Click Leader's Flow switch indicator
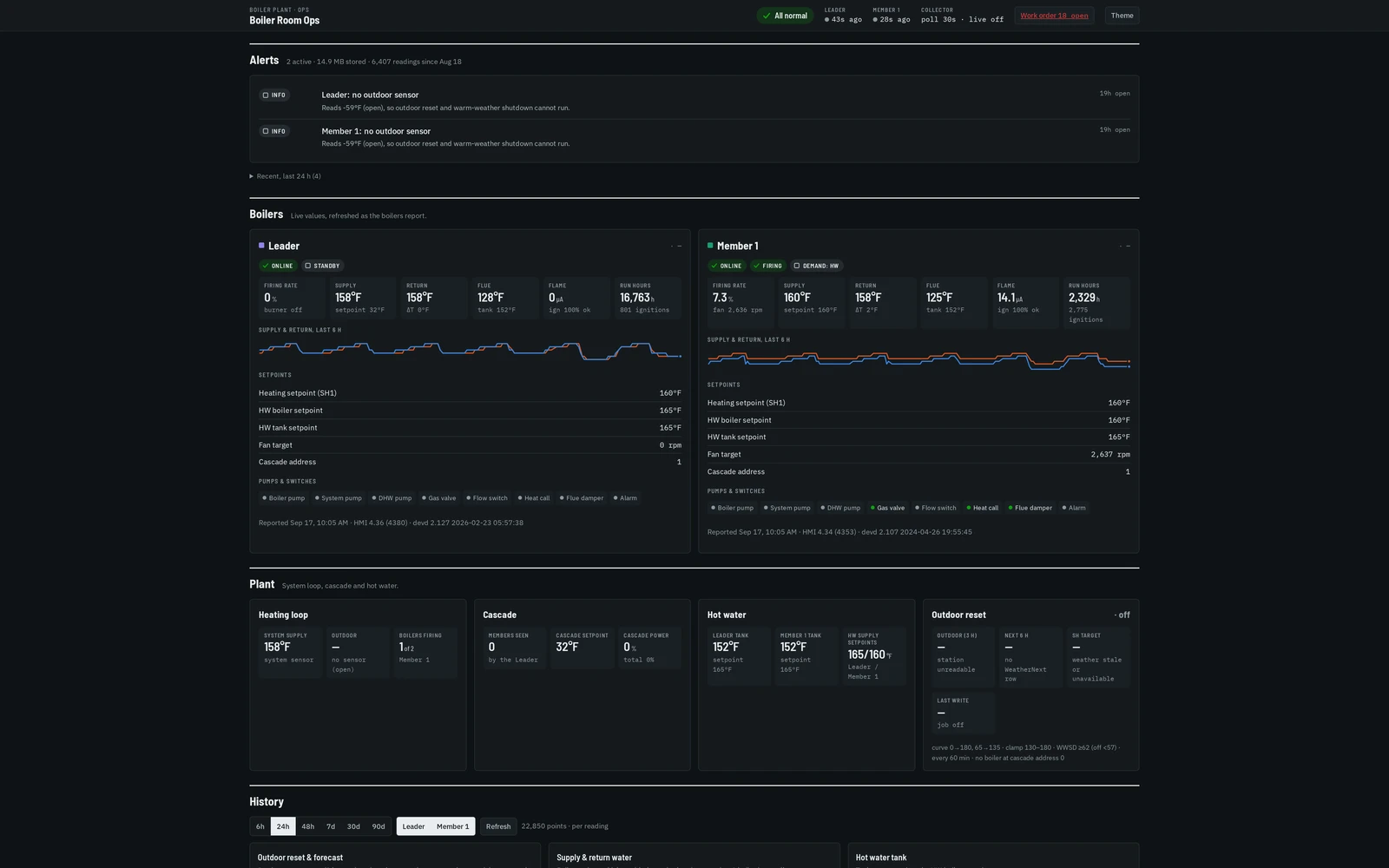 pyautogui.click(x=487, y=498)
